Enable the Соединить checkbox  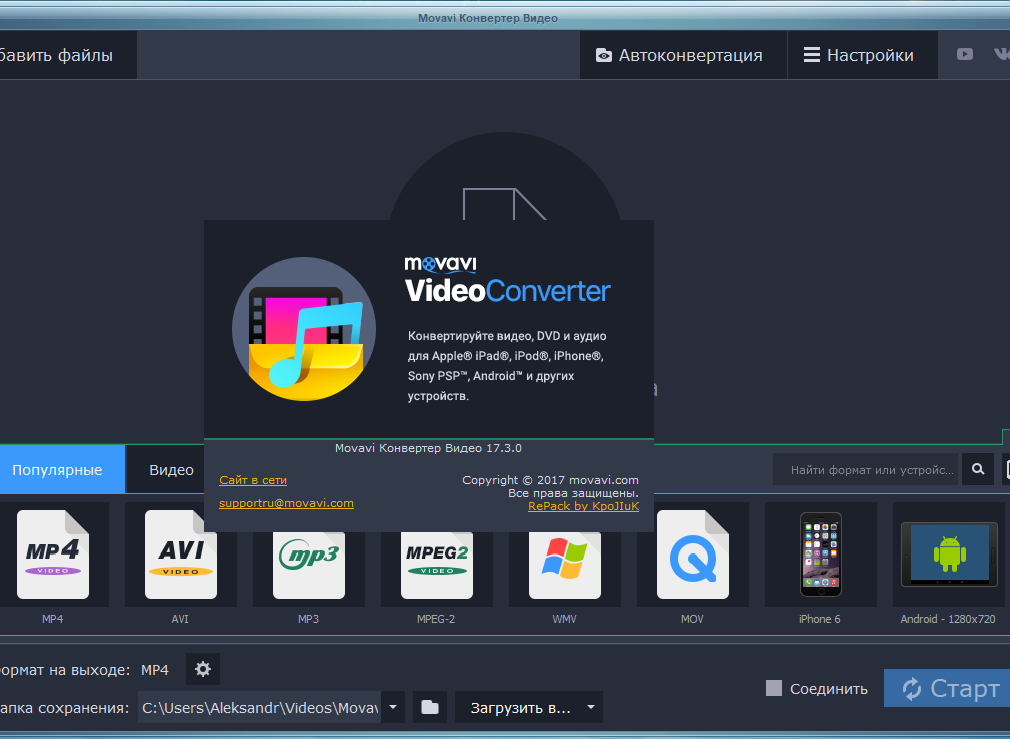coord(774,688)
